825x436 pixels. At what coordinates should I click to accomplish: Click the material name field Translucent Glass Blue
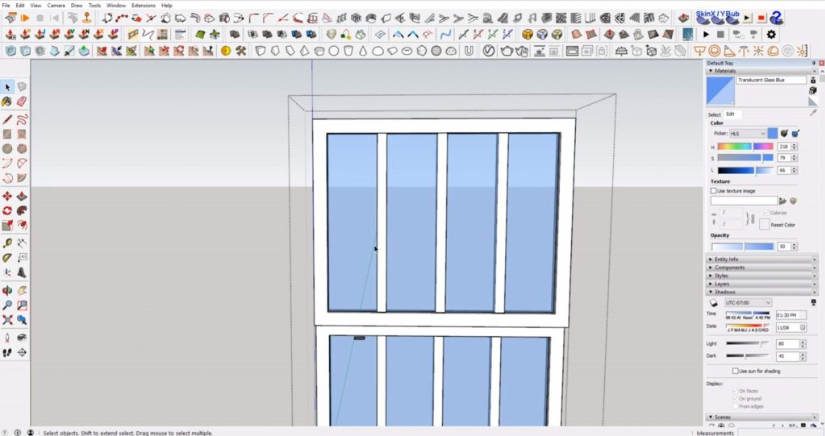(771, 80)
